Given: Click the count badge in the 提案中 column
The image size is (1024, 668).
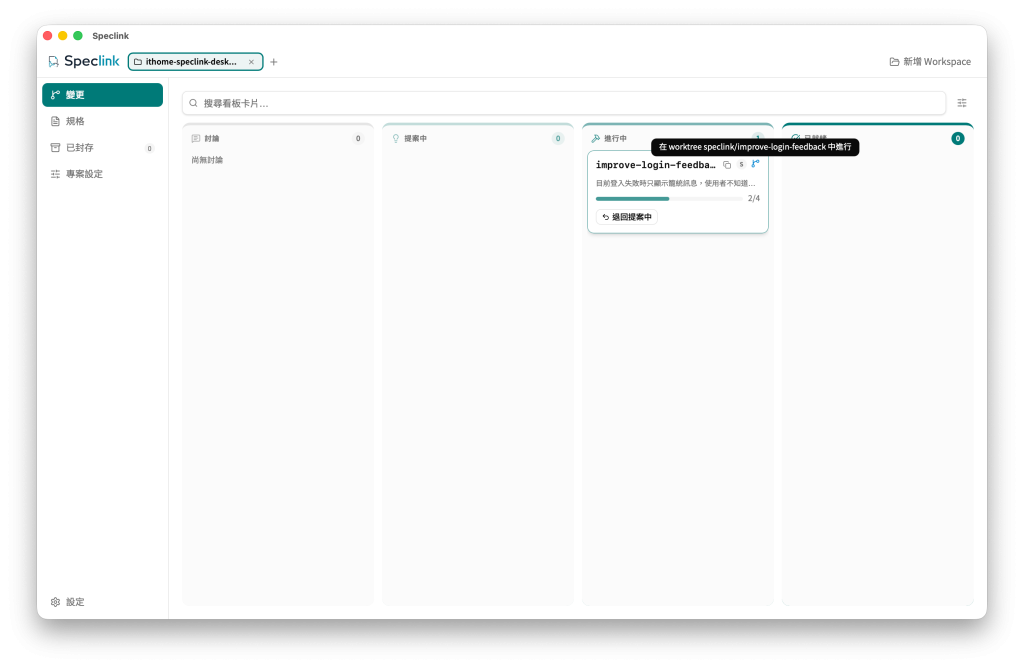Looking at the screenshot, I should 558,138.
